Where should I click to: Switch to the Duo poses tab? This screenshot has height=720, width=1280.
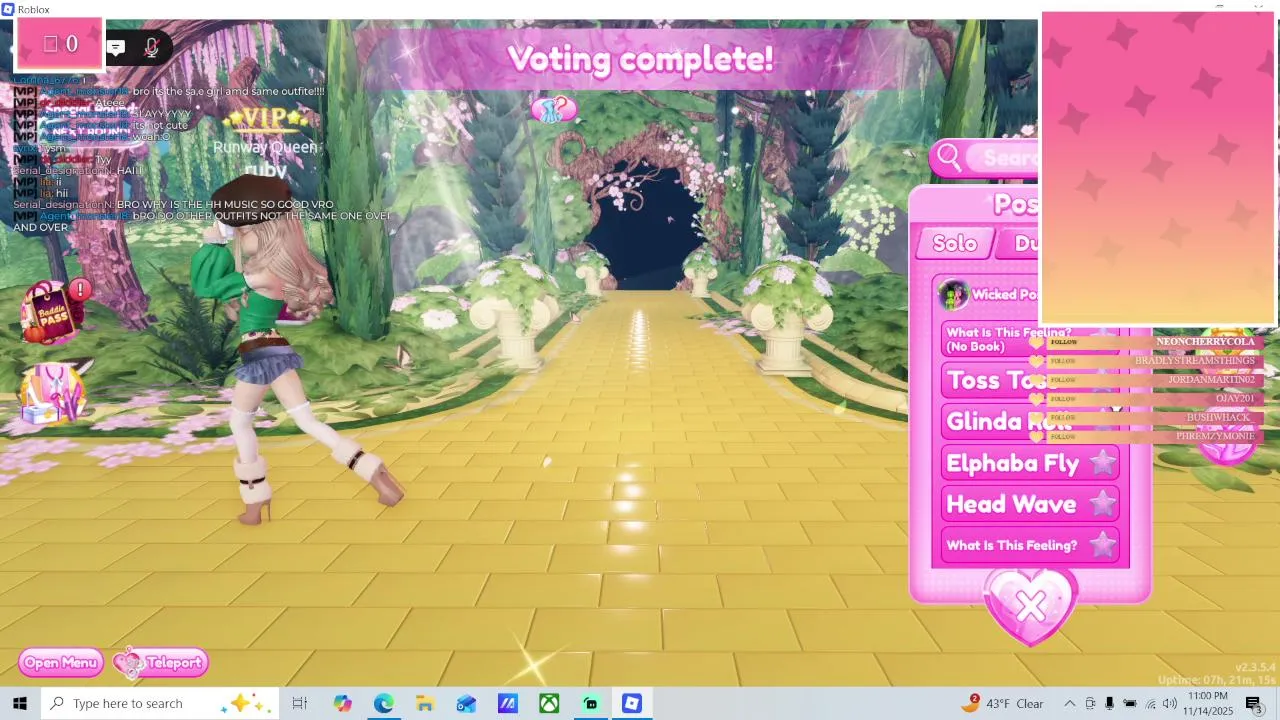1020,243
